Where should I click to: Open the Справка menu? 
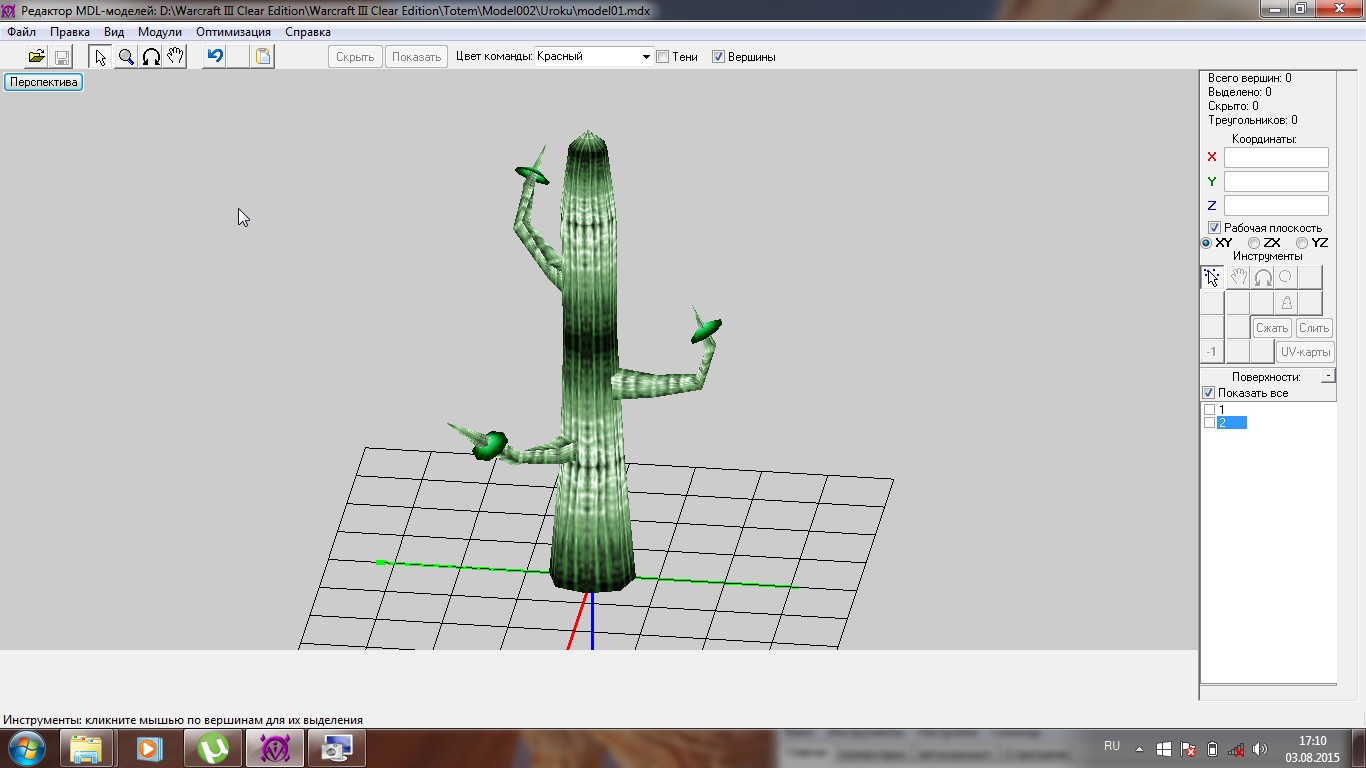pos(308,32)
